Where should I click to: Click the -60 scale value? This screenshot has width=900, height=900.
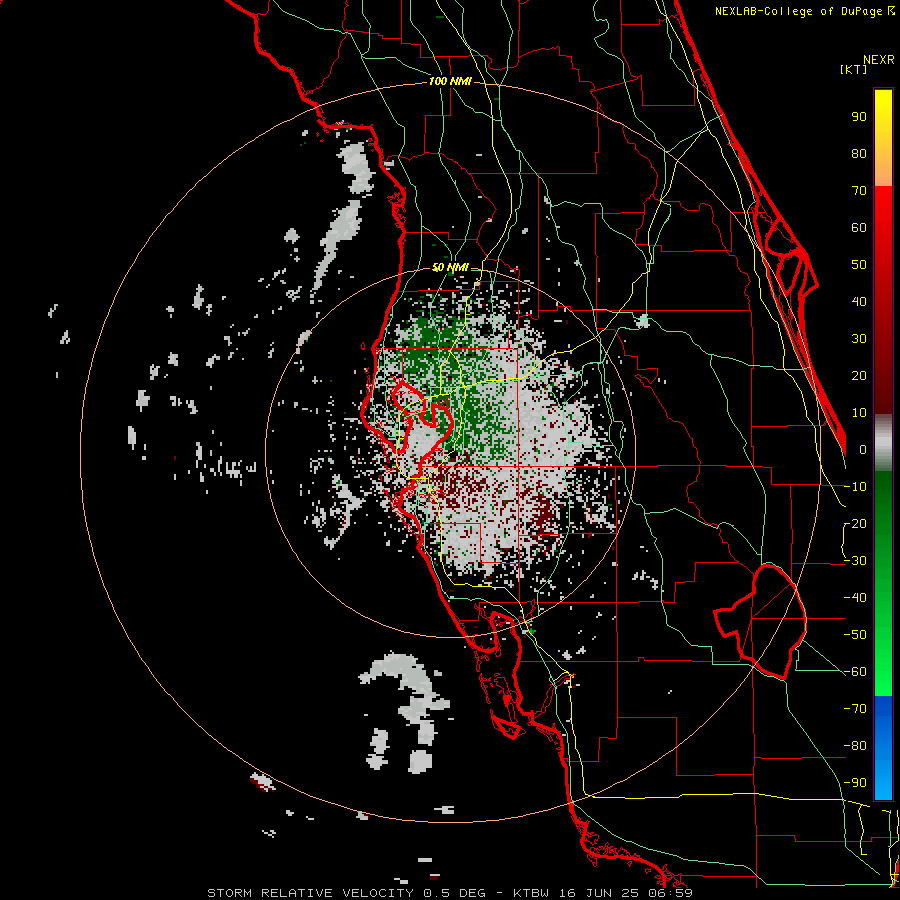[855, 672]
